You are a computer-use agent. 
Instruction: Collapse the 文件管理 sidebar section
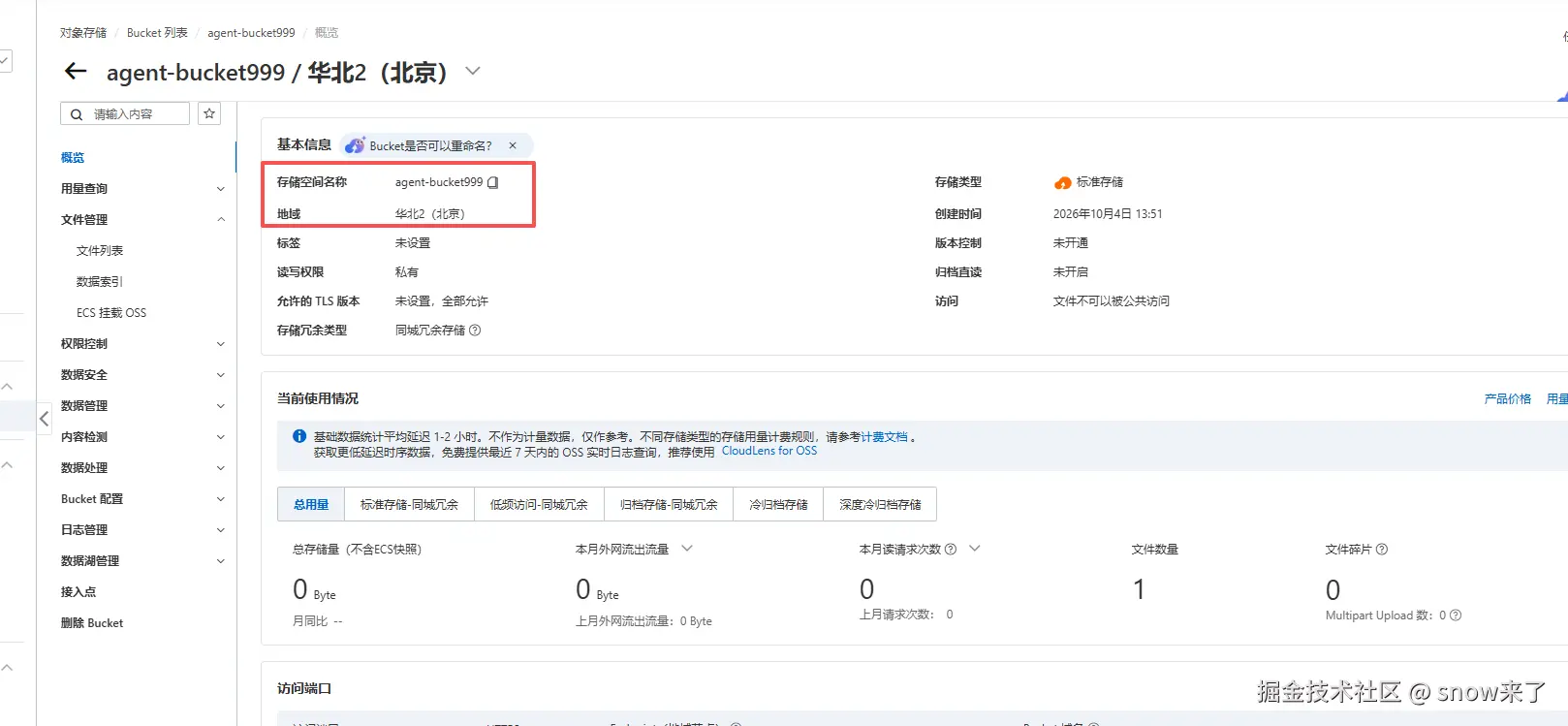pyautogui.click(x=221, y=220)
